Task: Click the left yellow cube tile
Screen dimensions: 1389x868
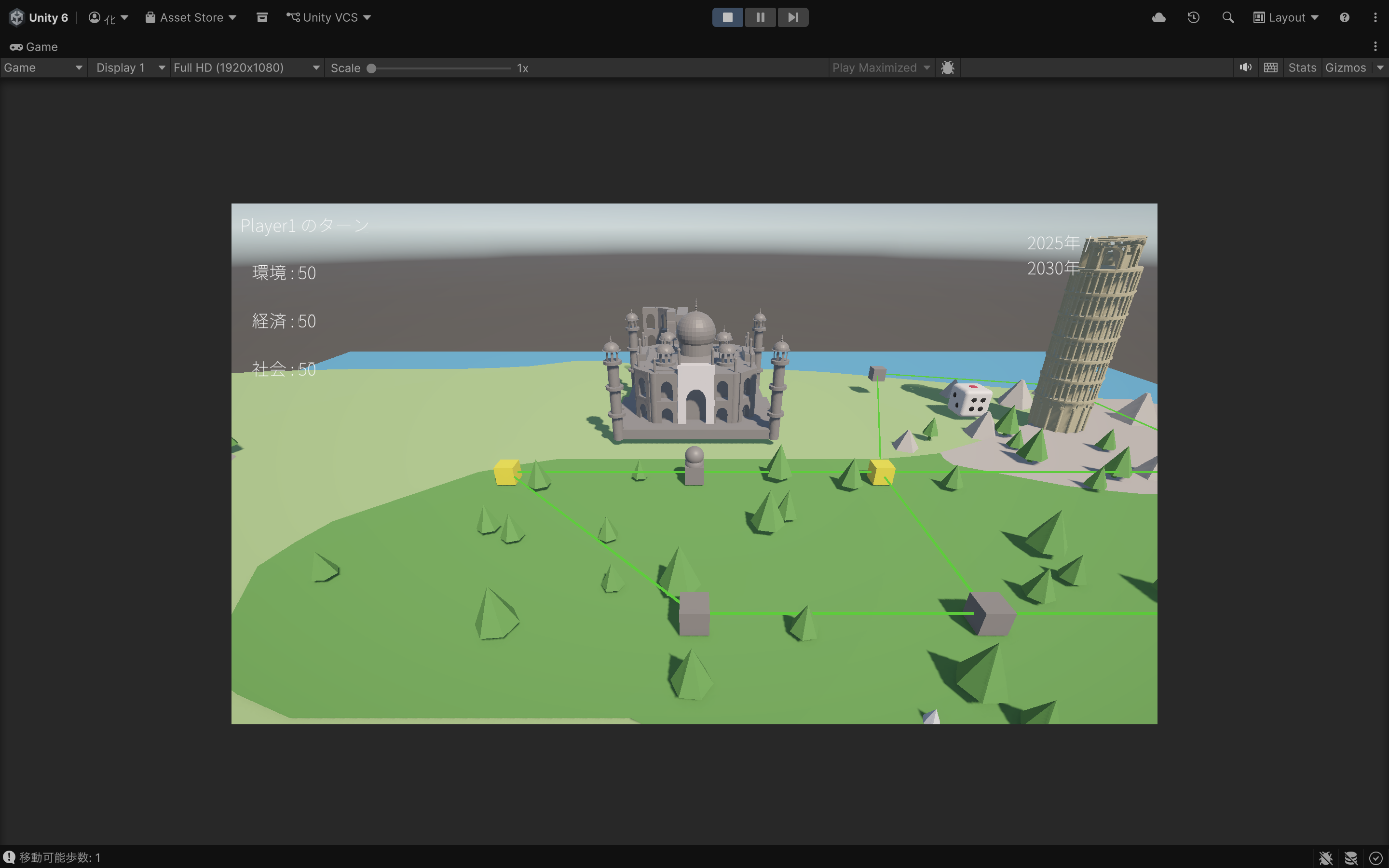Action: pyautogui.click(x=507, y=472)
